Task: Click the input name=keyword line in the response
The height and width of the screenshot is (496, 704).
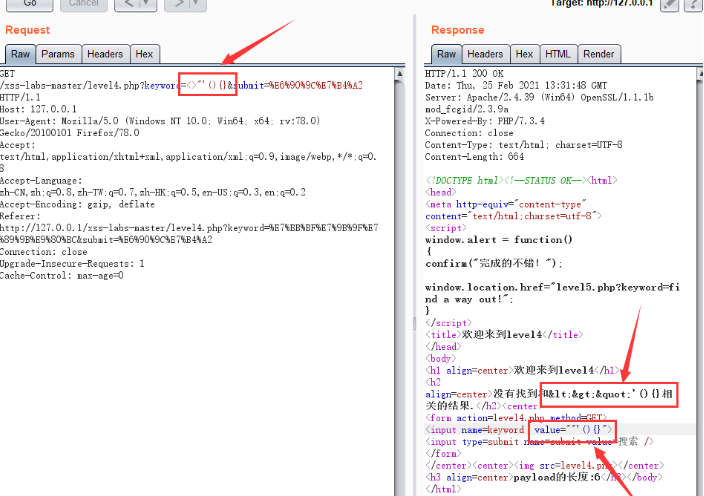Action: [519, 430]
